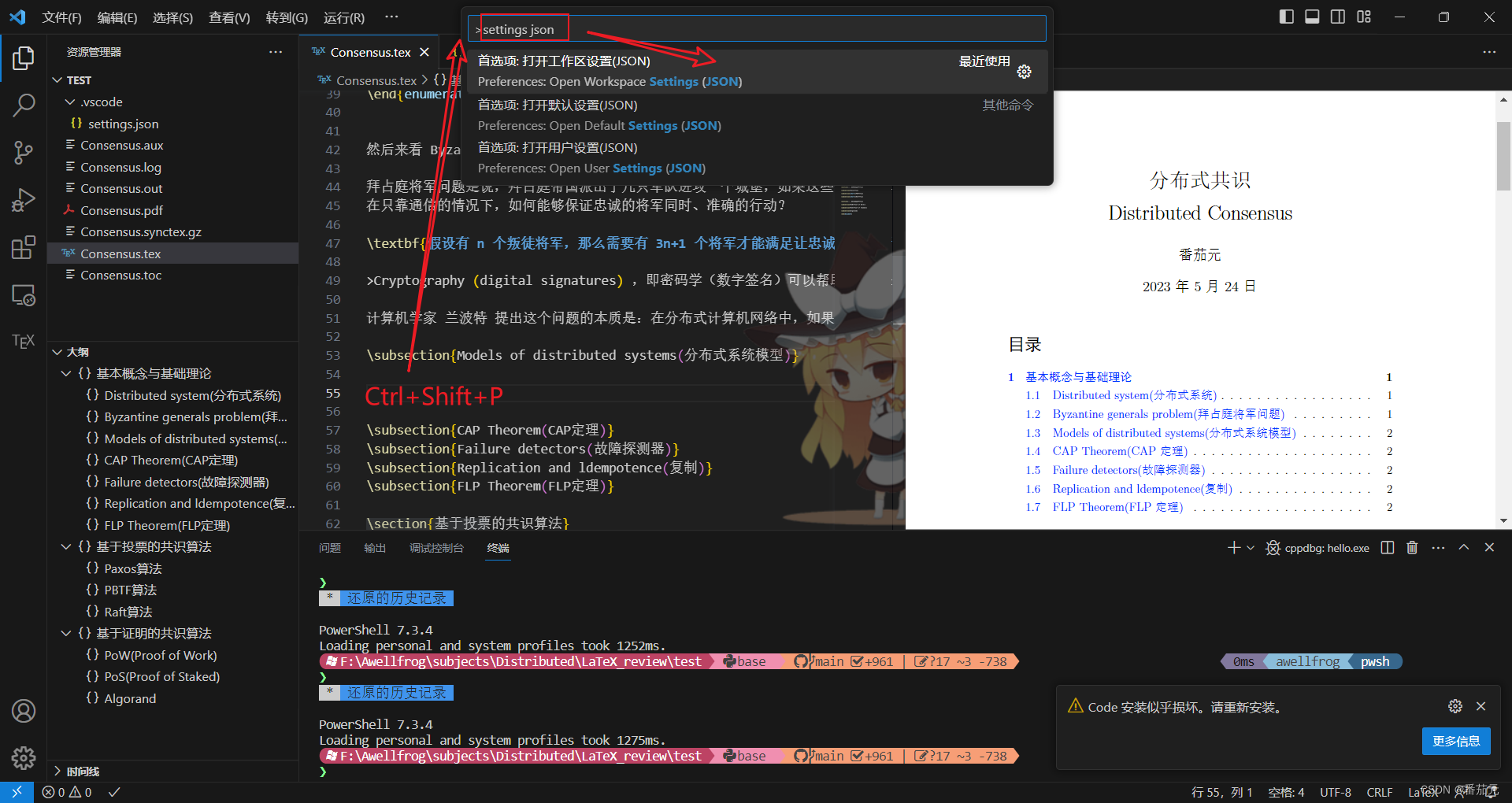Open the 文件(F) menu
Image resolution: width=1512 pixels, height=803 pixels.
pyautogui.click(x=61, y=17)
